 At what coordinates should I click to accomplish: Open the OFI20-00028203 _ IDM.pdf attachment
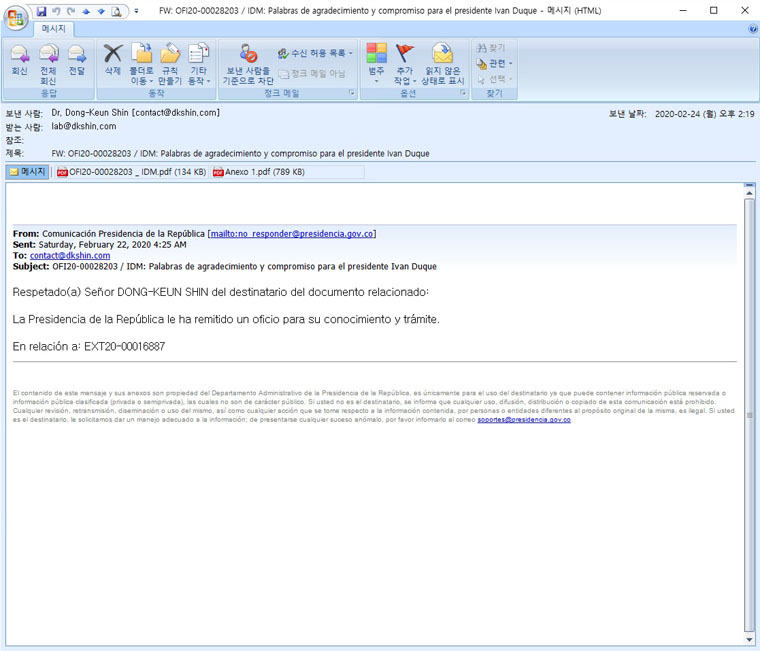[130, 172]
